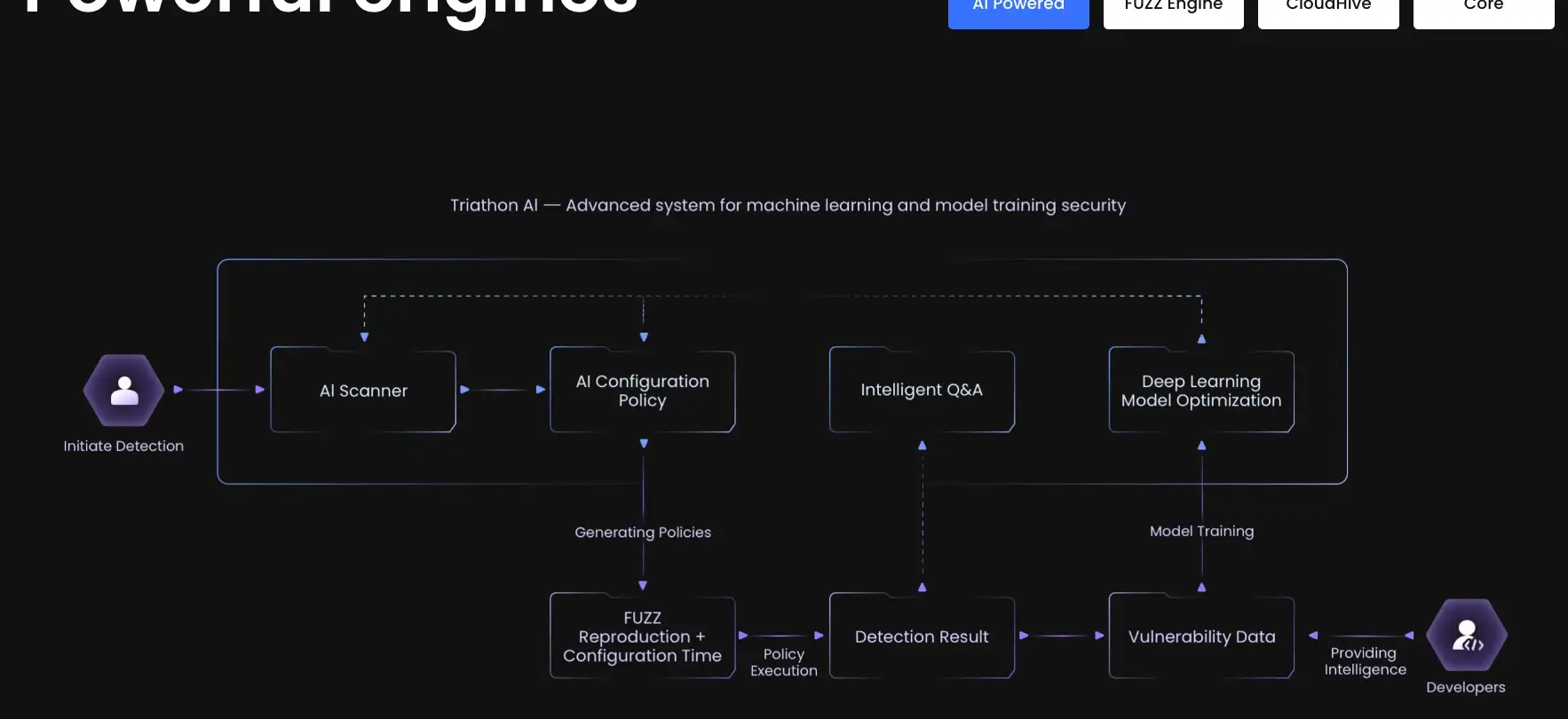Click the Triathon AI description heading
Viewport: 1568px width, 719px height.
click(x=788, y=205)
